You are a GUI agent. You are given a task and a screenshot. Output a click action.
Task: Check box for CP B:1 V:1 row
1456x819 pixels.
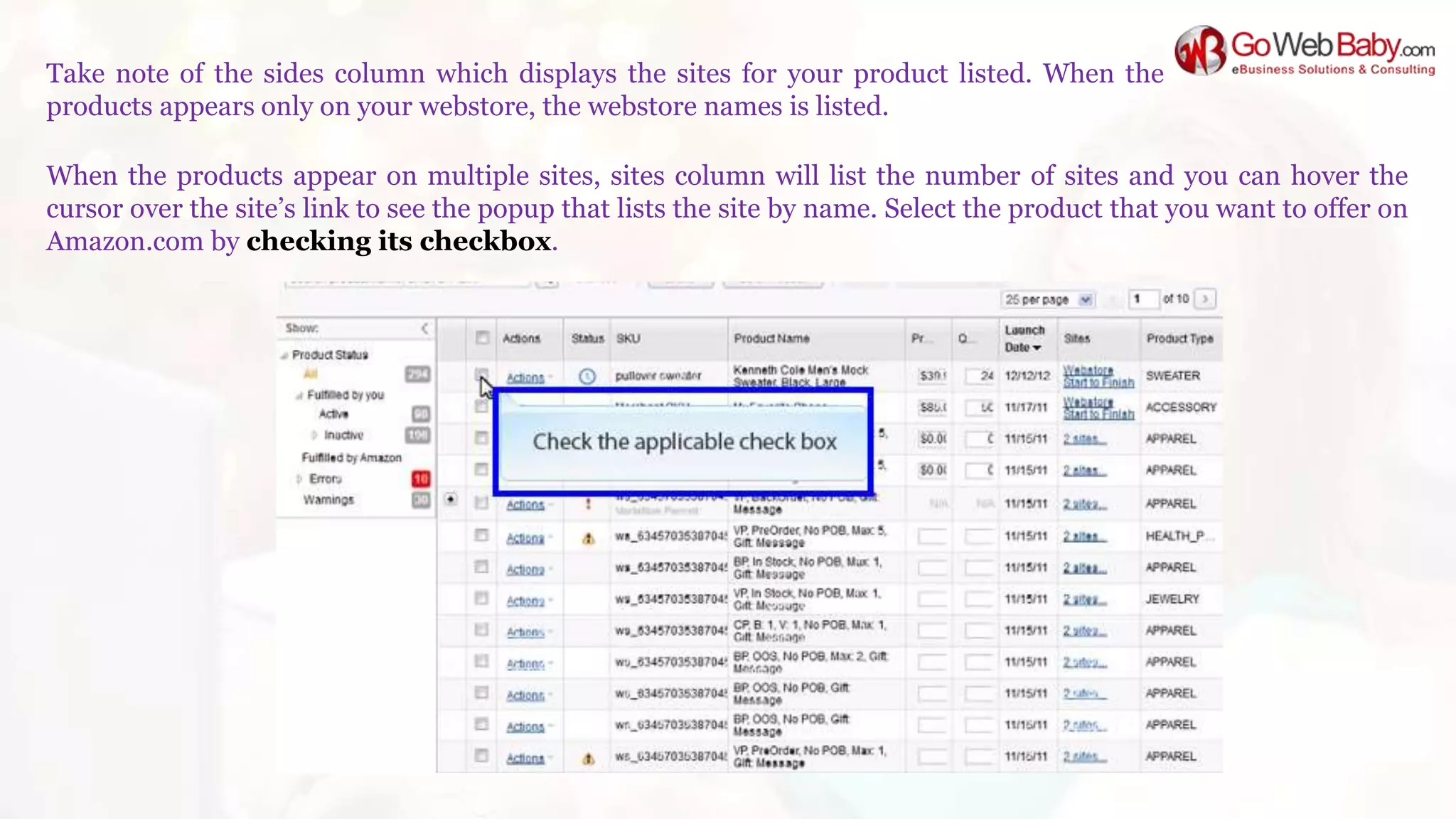[481, 629]
